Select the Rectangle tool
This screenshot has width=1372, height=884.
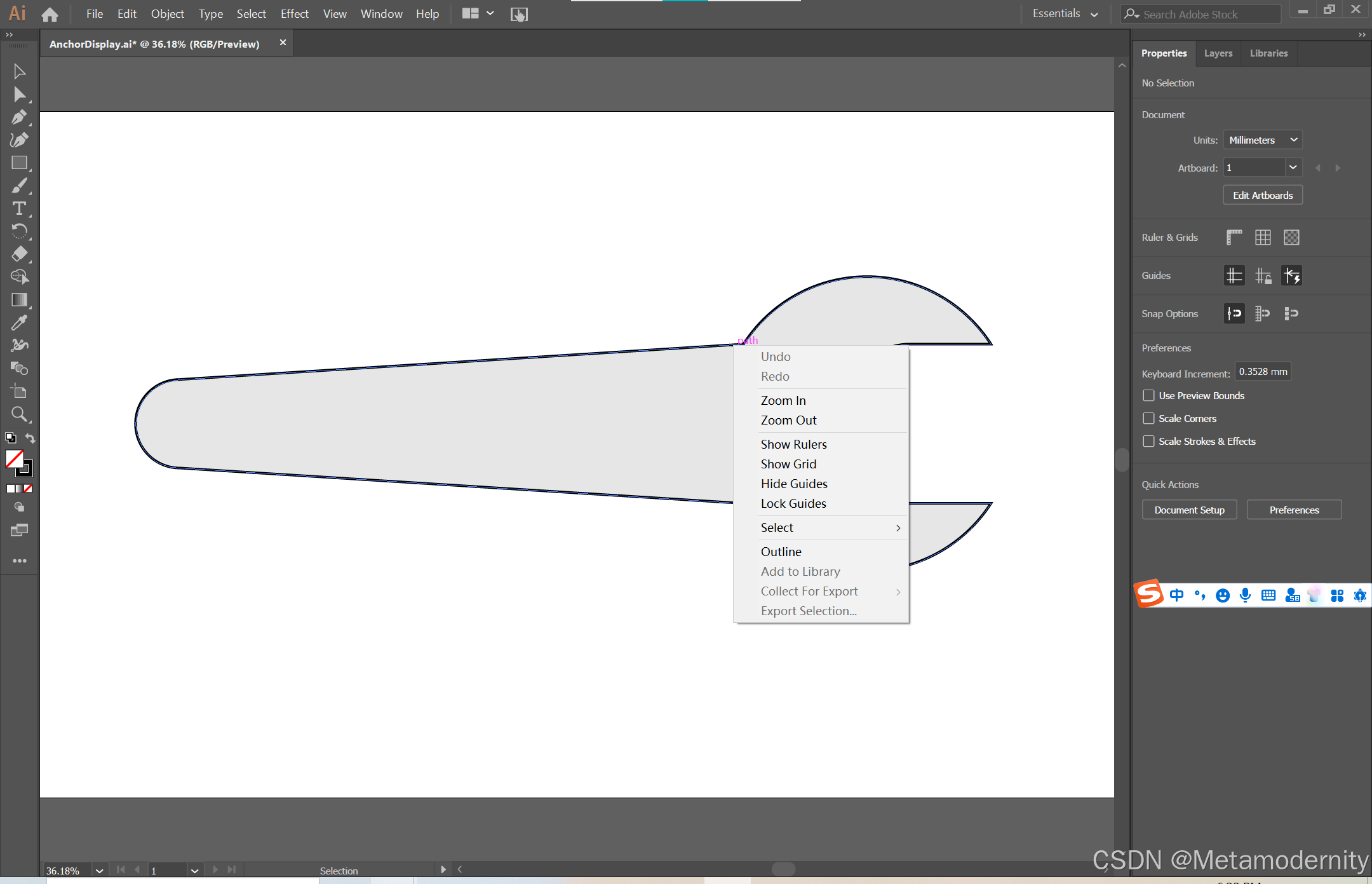[x=19, y=163]
